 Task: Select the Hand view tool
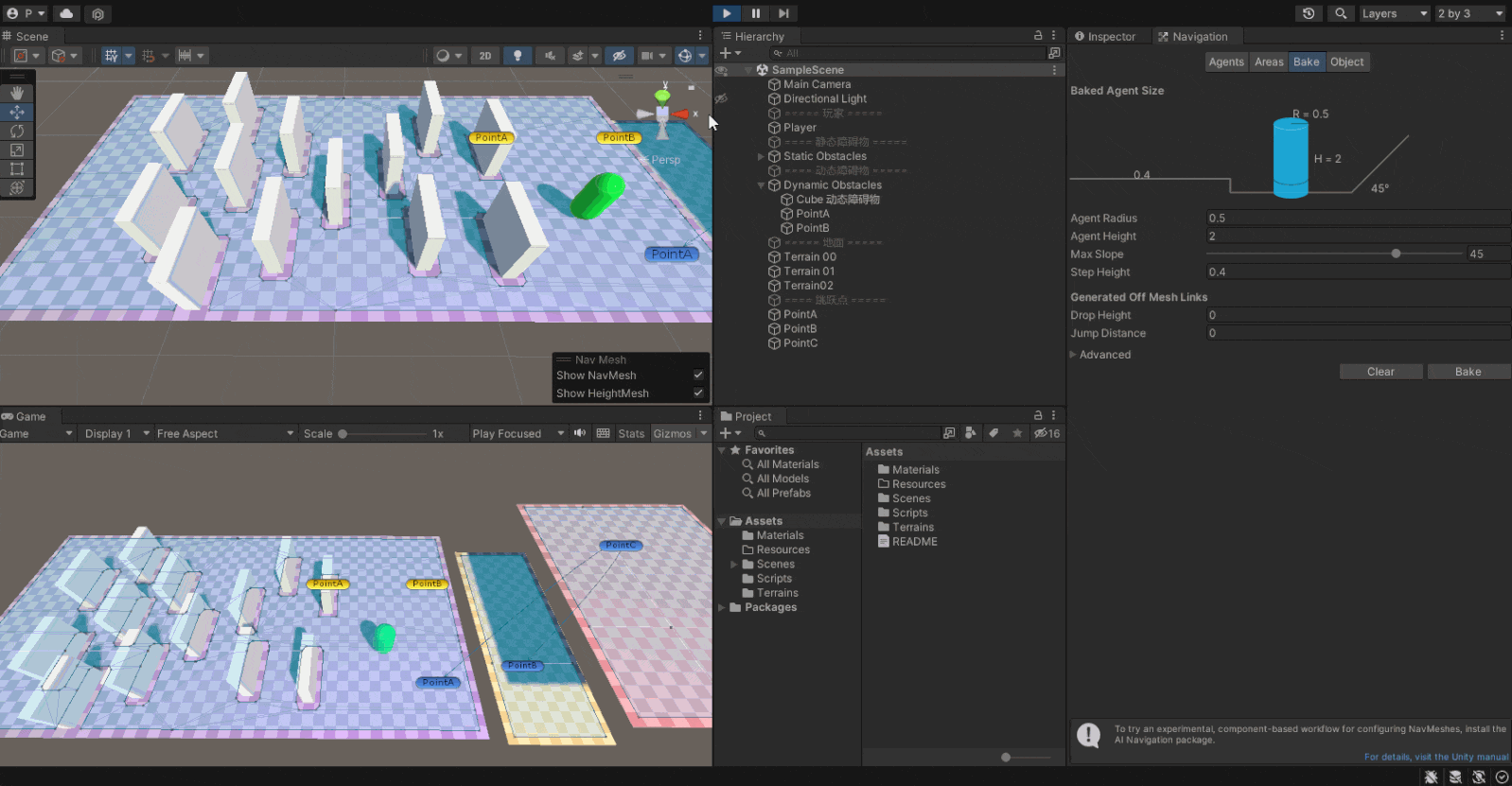click(x=17, y=93)
